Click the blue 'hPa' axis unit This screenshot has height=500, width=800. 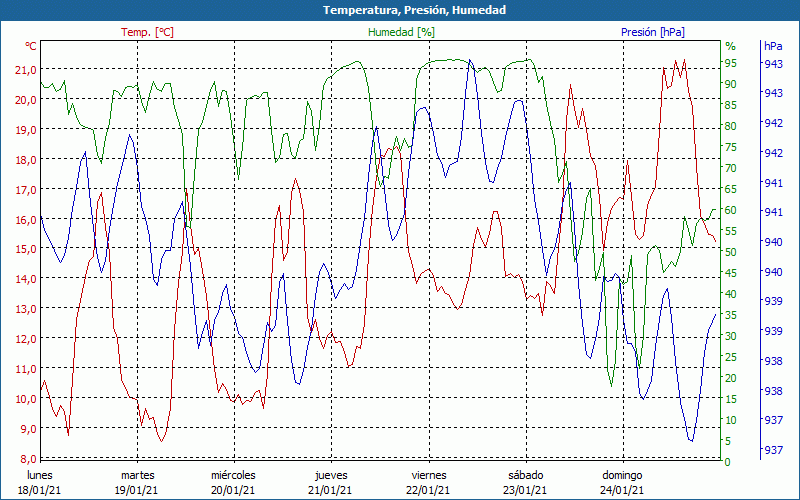(x=773, y=46)
